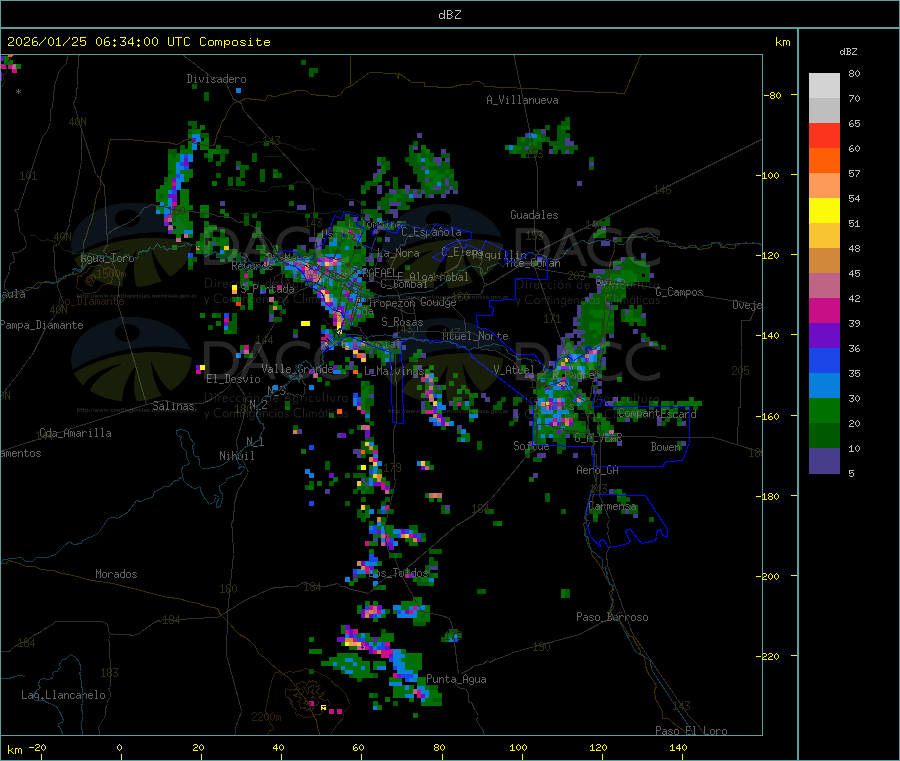Select the green 30 dBZ legend swatch
The width and height of the screenshot is (900, 761).
(x=824, y=410)
